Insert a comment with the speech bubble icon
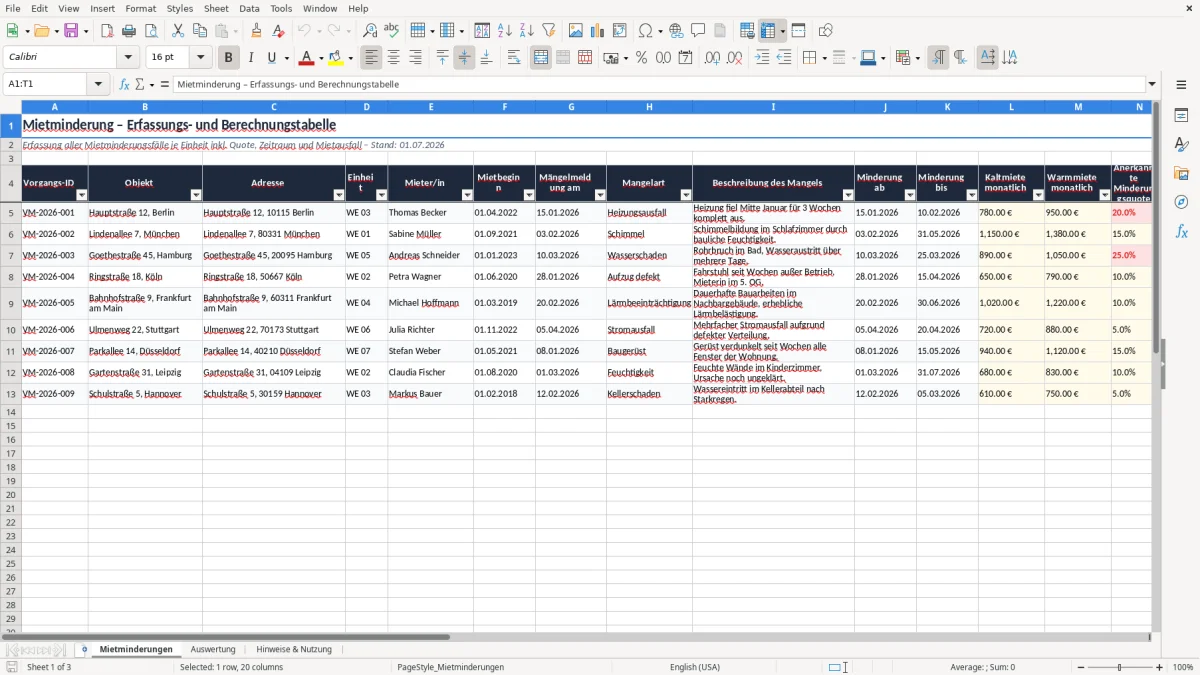 (698, 31)
